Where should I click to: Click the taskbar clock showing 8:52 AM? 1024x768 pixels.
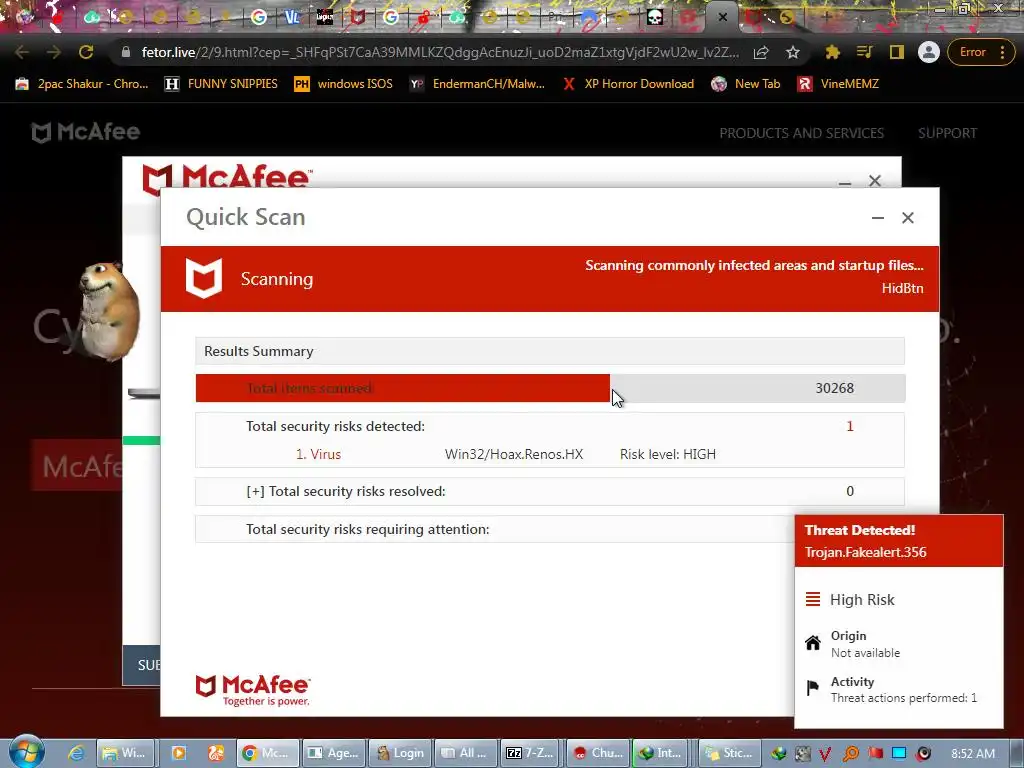coord(973,754)
